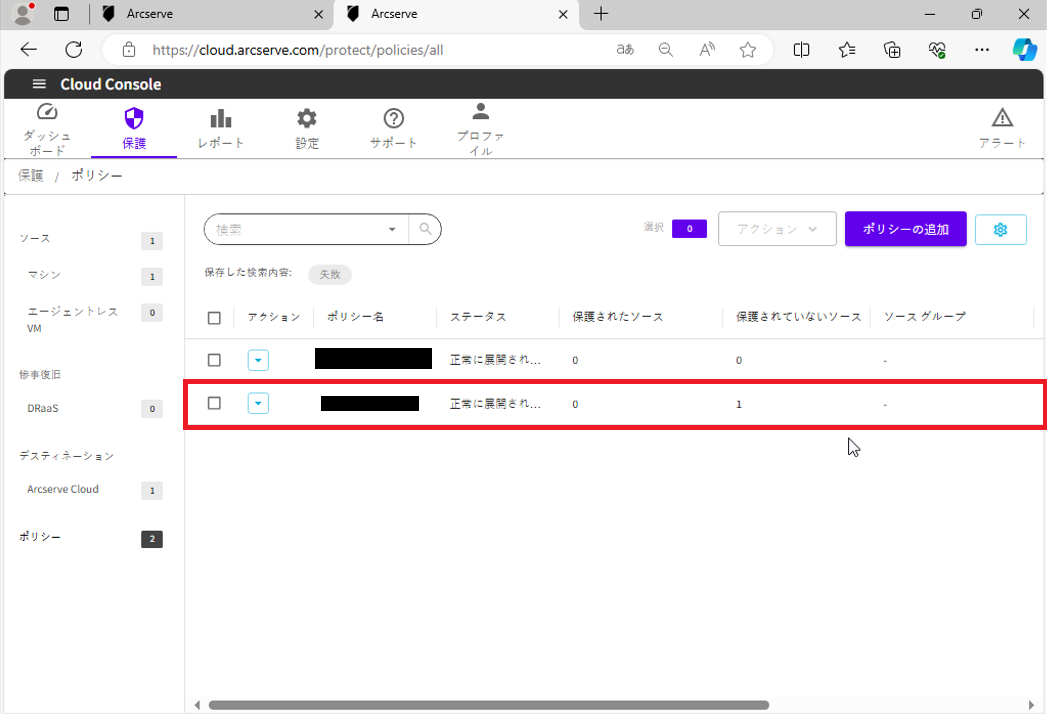Expand the action dropdown for first policy

pos(258,360)
